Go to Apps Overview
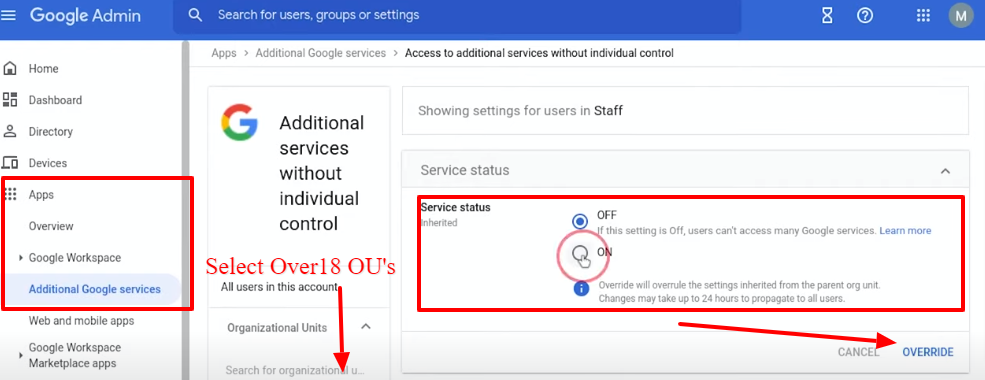985x380 pixels. pyautogui.click(x=51, y=226)
